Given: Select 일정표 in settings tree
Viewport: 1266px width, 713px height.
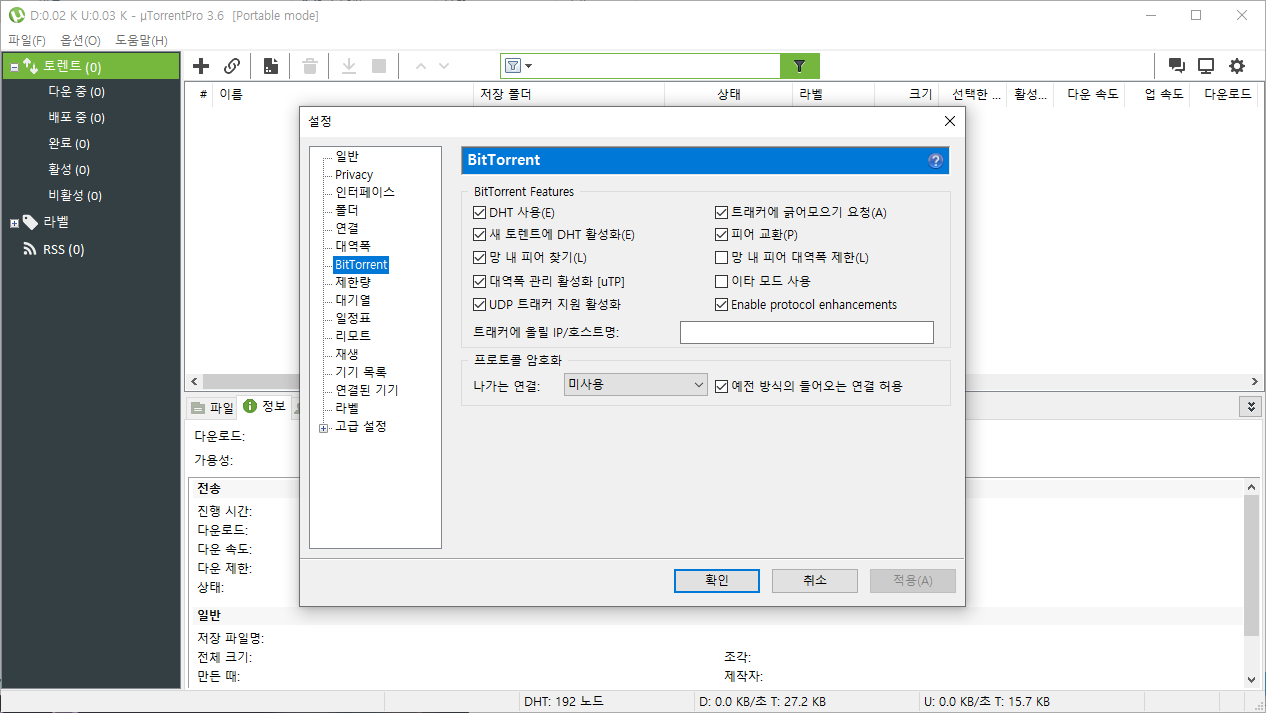Looking at the screenshot, I should point(353,318).
